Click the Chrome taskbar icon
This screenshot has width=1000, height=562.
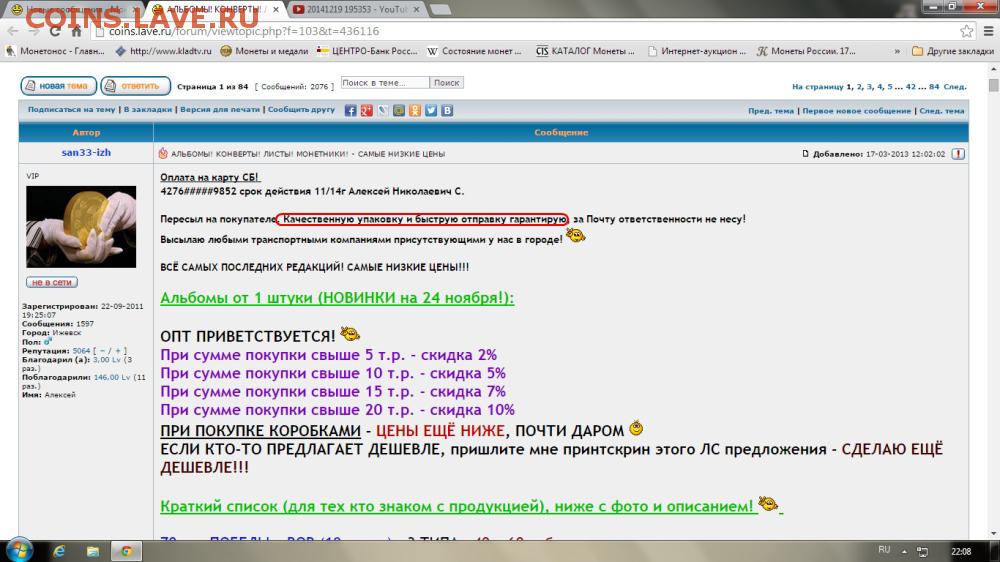click(x=126, y=551)
